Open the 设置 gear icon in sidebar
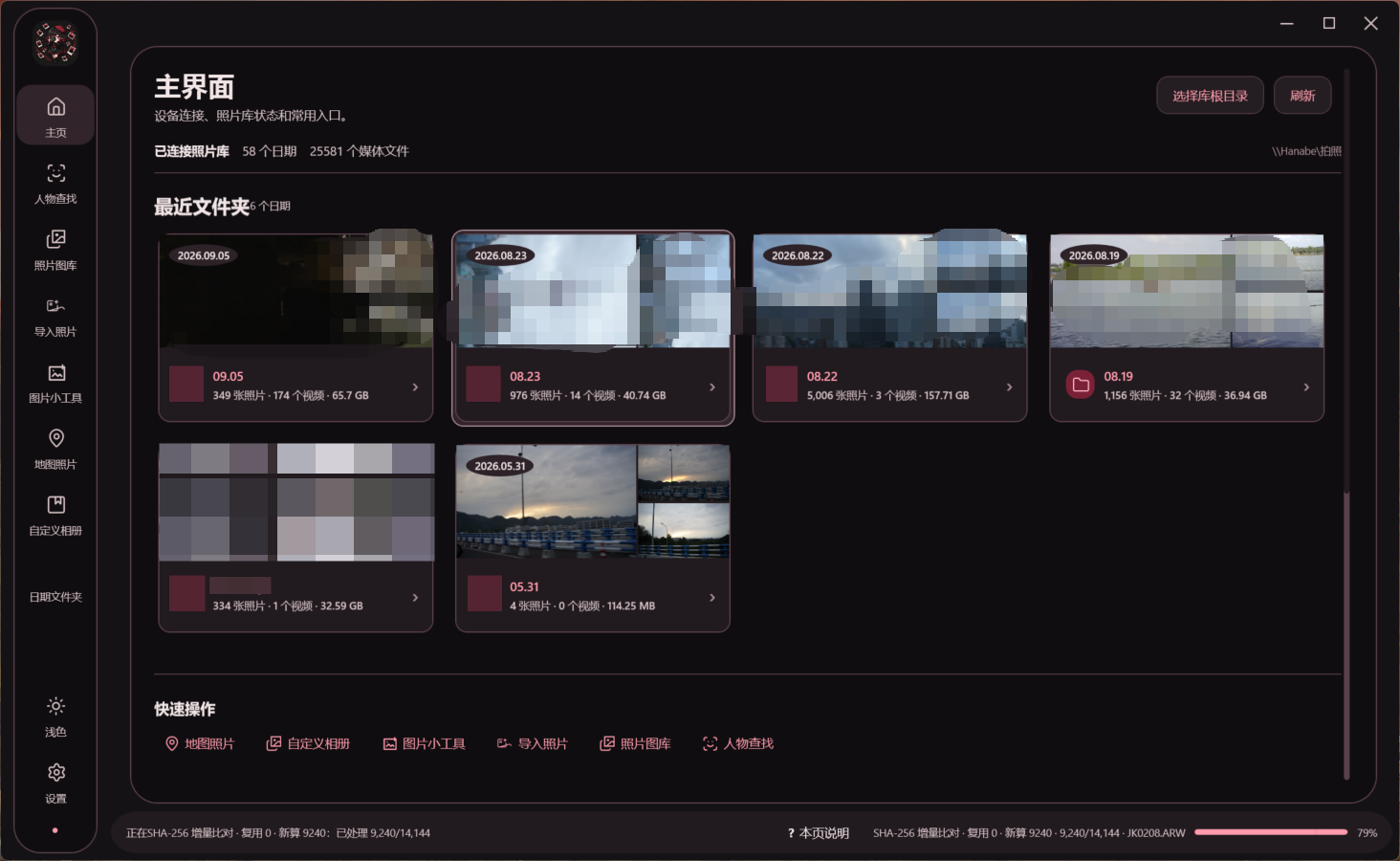 click(55, 772)
